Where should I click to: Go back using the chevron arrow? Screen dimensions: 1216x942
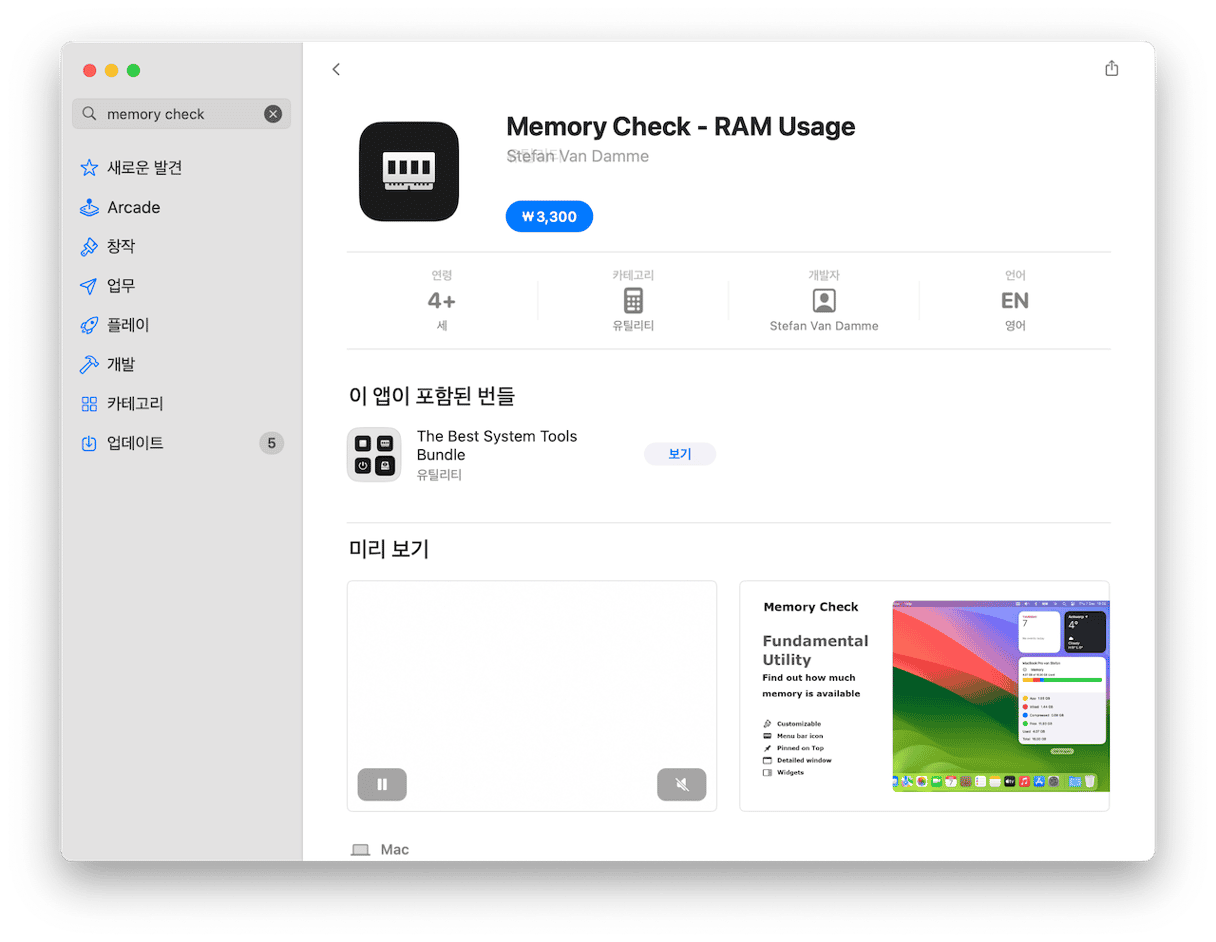(336, 69)
